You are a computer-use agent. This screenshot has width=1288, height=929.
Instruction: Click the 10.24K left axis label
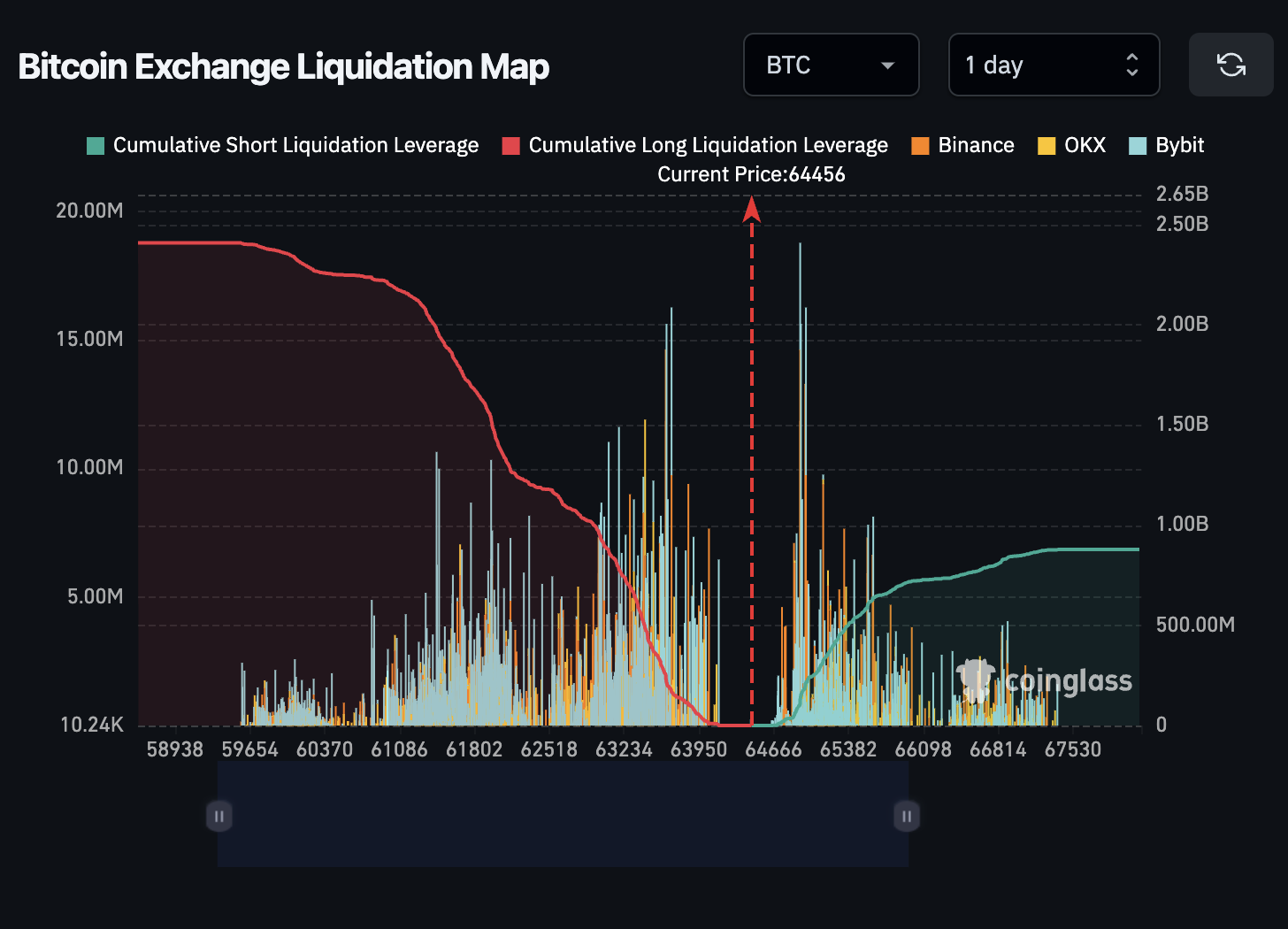(92, 725)
